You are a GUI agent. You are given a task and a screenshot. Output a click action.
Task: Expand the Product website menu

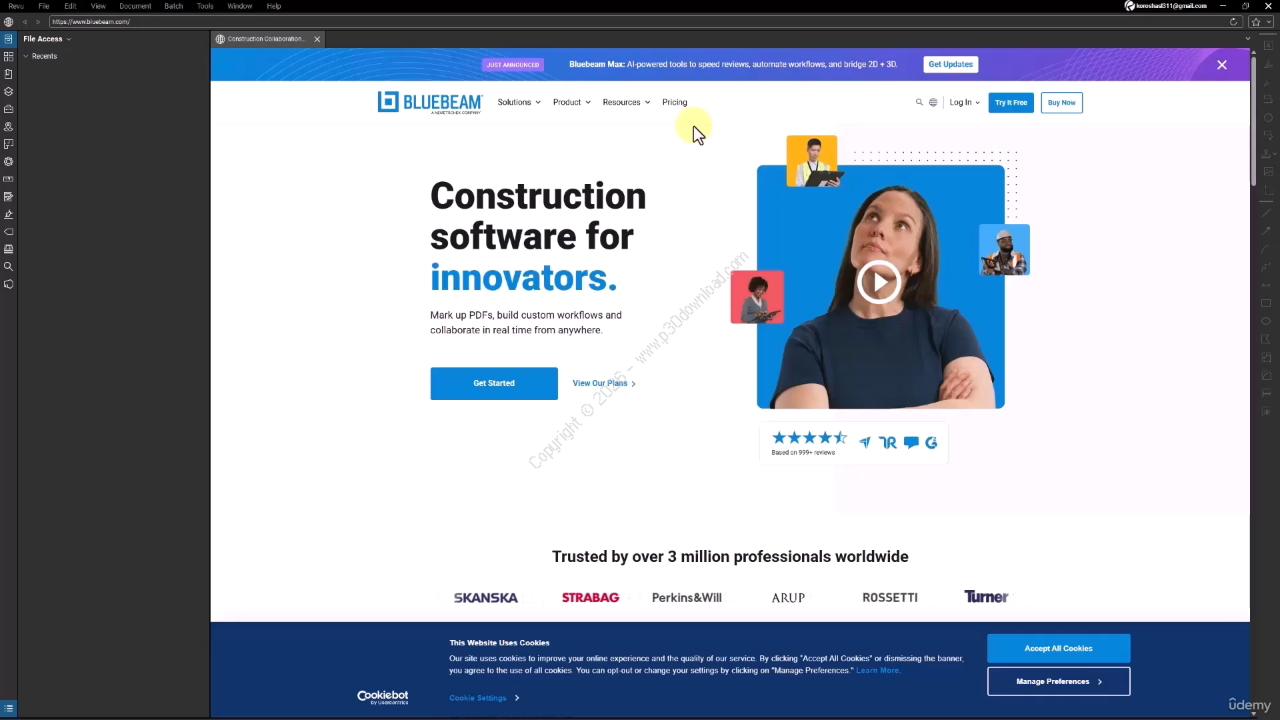tap(572, 102)
